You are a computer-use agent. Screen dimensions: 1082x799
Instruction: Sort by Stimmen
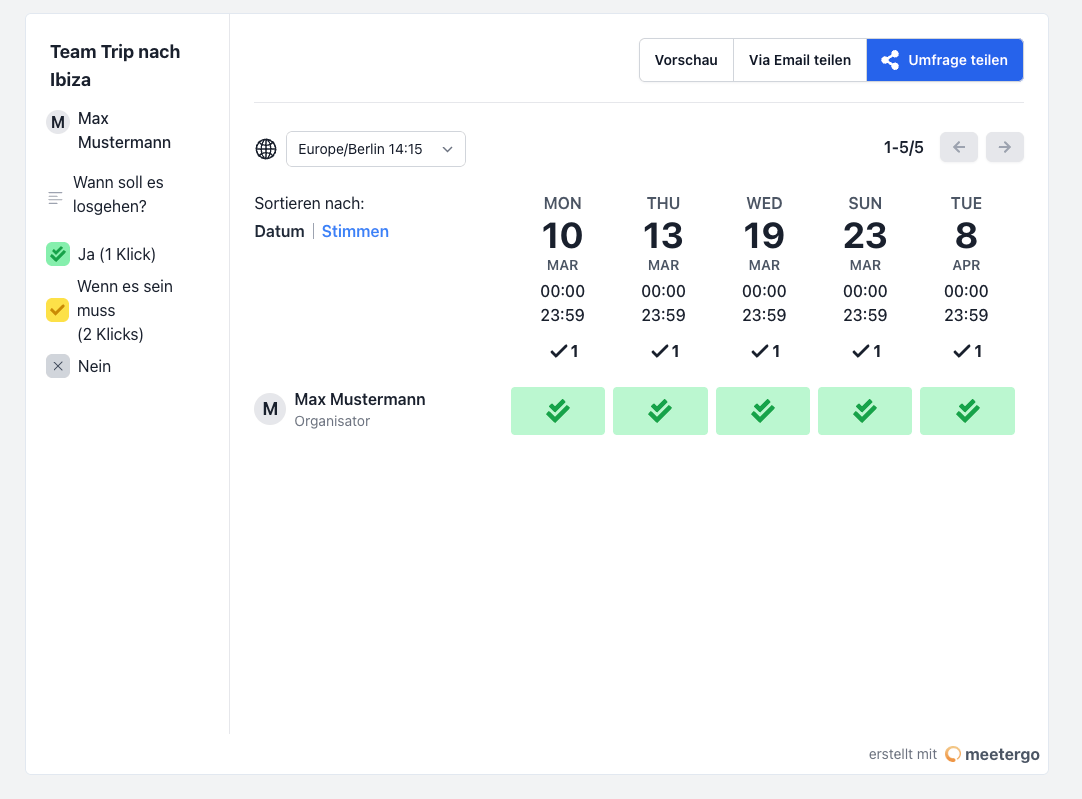pos(355,231)
